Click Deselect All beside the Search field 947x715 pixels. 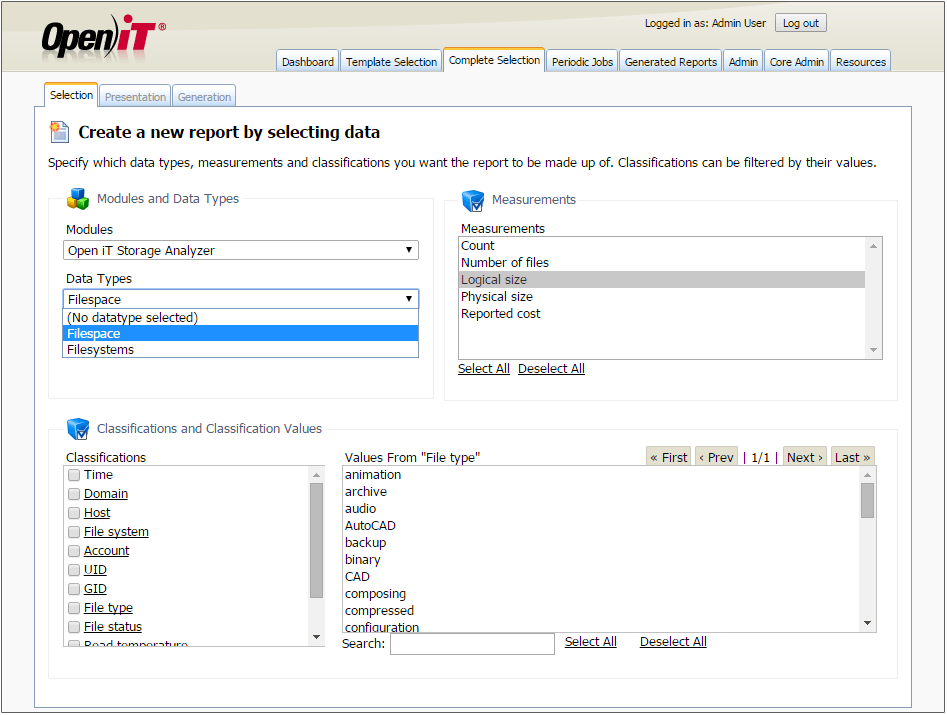pyautogui.click(x=673, y=642)
